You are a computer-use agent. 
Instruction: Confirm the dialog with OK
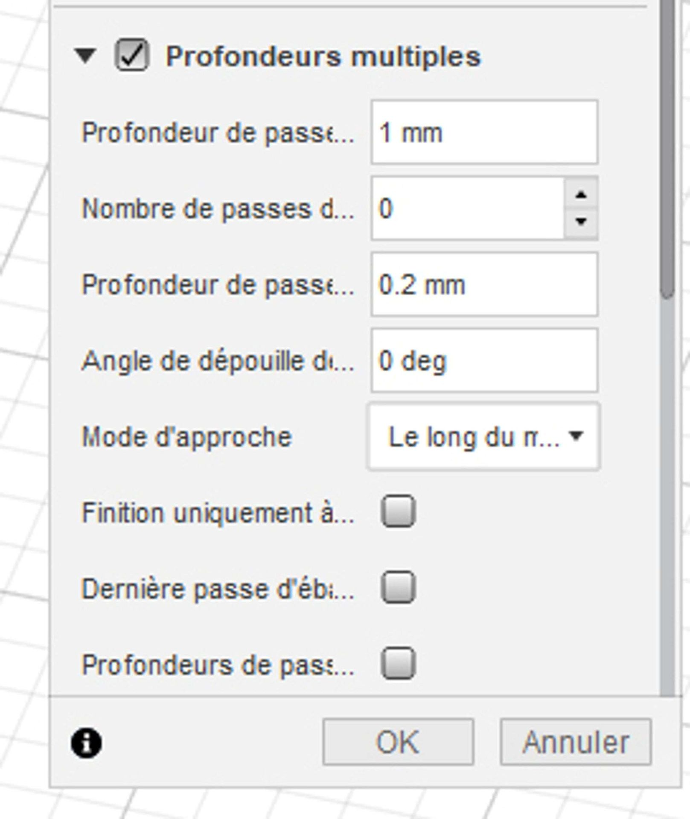[398, 742]
